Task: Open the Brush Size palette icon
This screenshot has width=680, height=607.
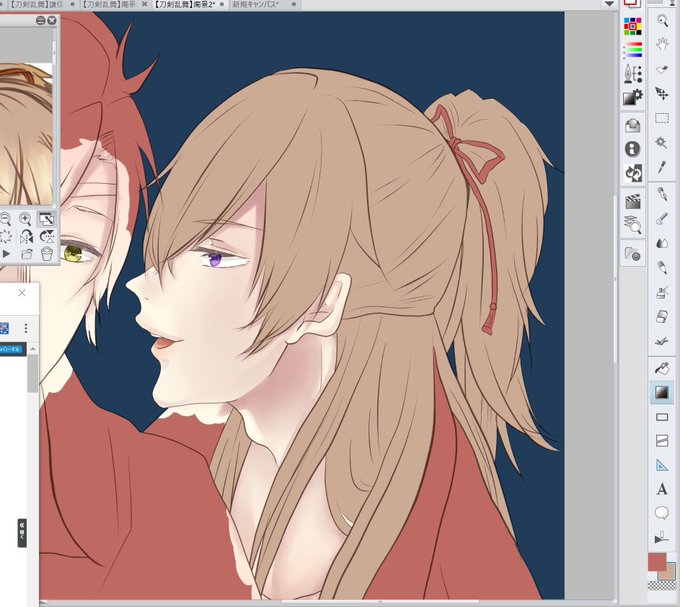Action: coord(633,74)
